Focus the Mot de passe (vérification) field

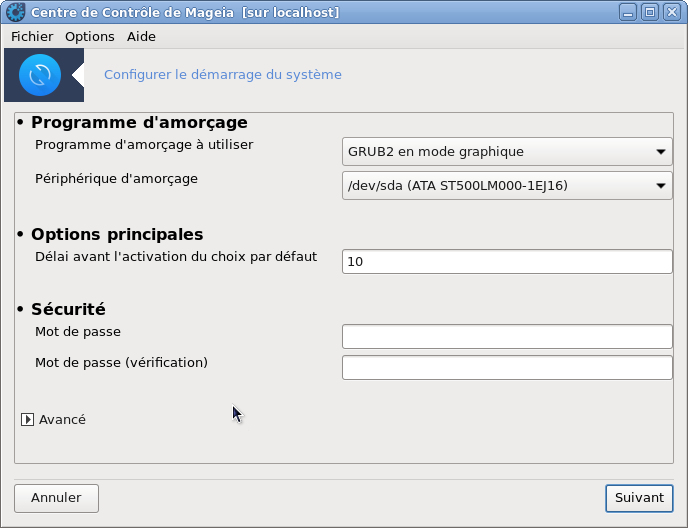coord(507,367)
